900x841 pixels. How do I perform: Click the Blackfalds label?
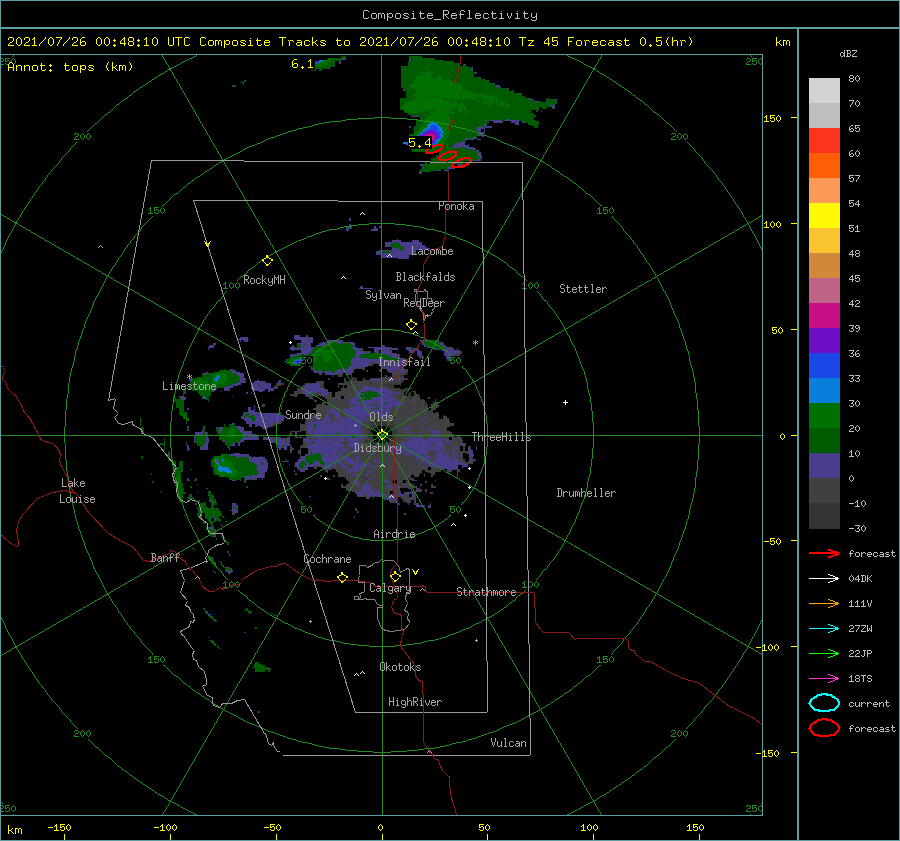pyautogui.click(x=425, y=277)
